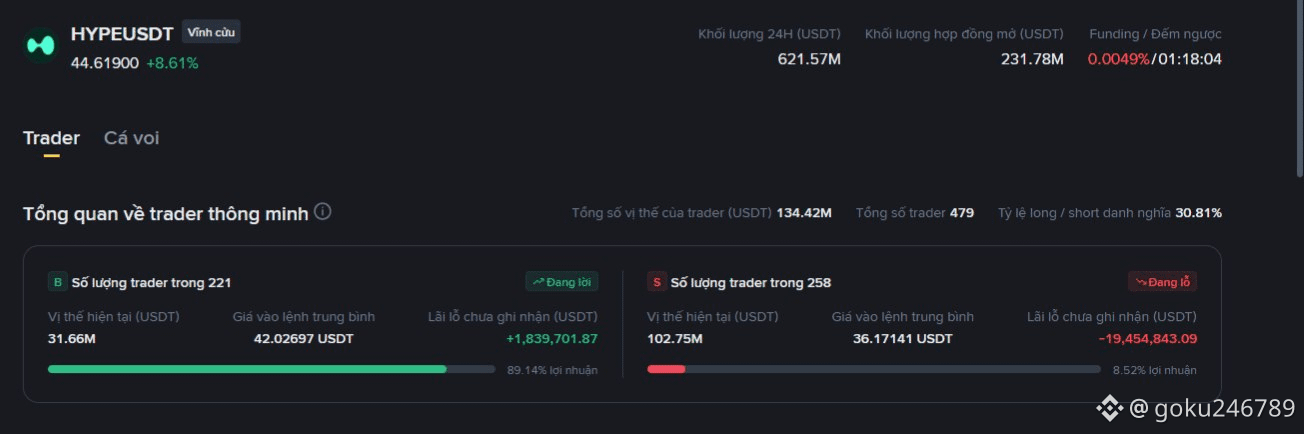This screenshot has height=434, width=1304.
Task: Click the Vĩnh cửu perpetual tag
Action: tap(211, 32)
